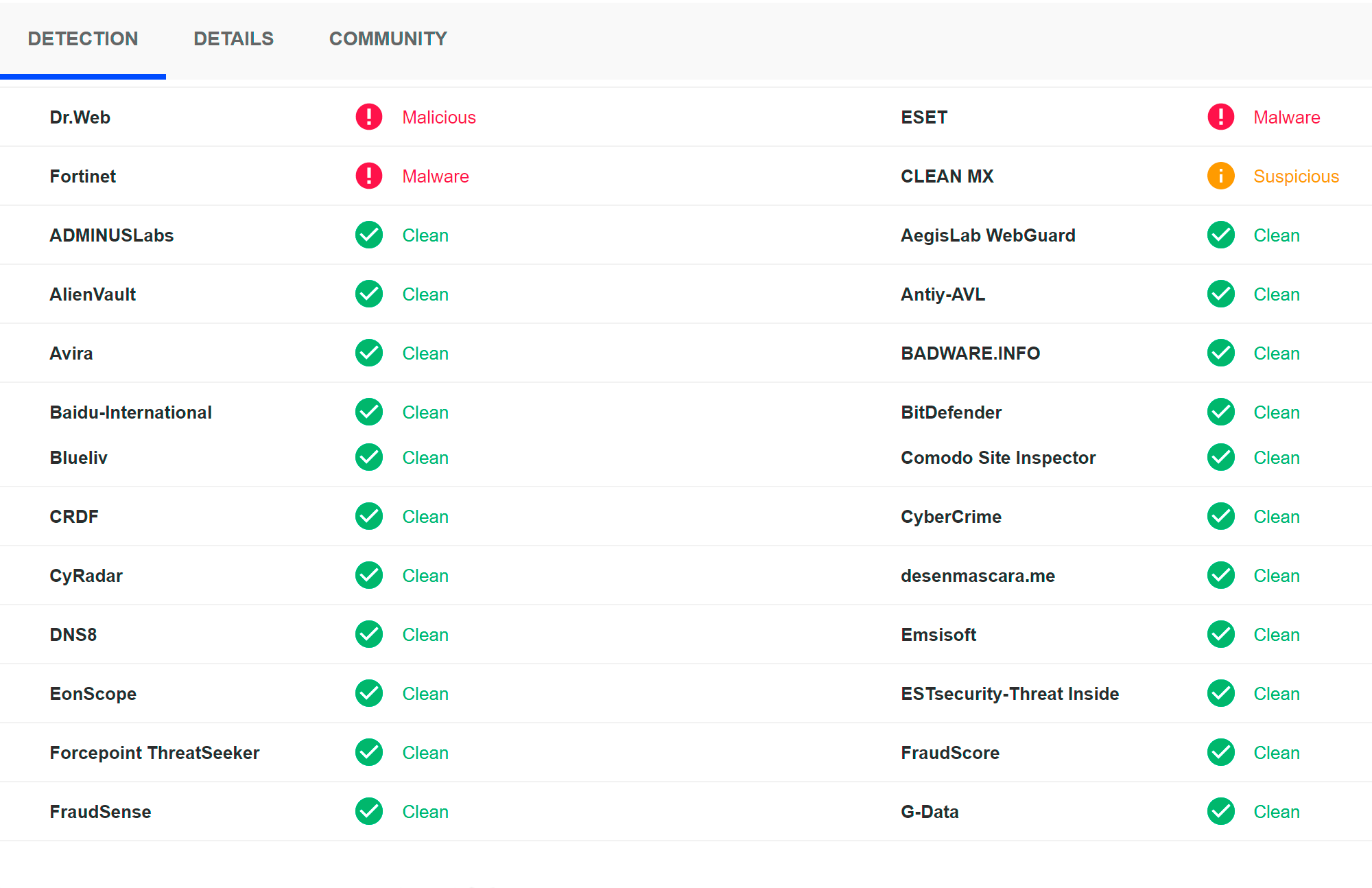
Task: Click the green check icon for Antiy-AVL
Action: pyautogui.click(x=1221, y=294)
